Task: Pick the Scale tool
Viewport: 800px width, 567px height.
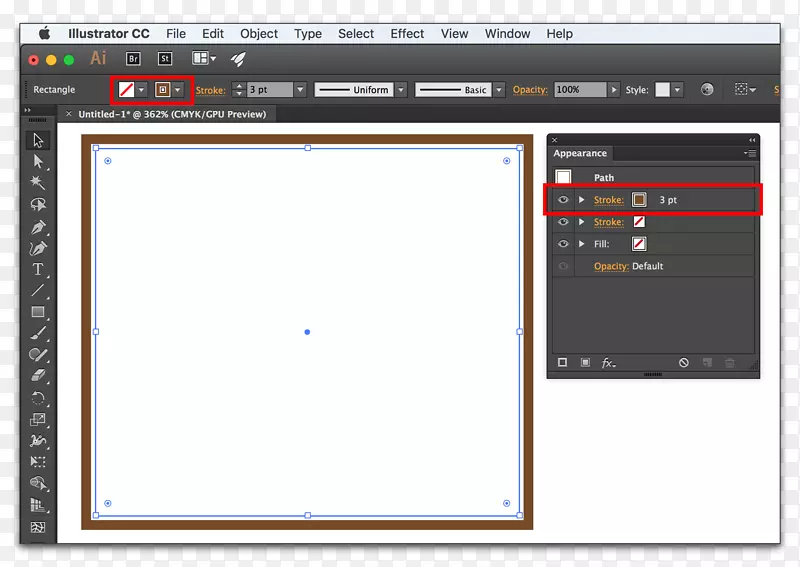Action: pyautogui.click(x=38, y=419)
